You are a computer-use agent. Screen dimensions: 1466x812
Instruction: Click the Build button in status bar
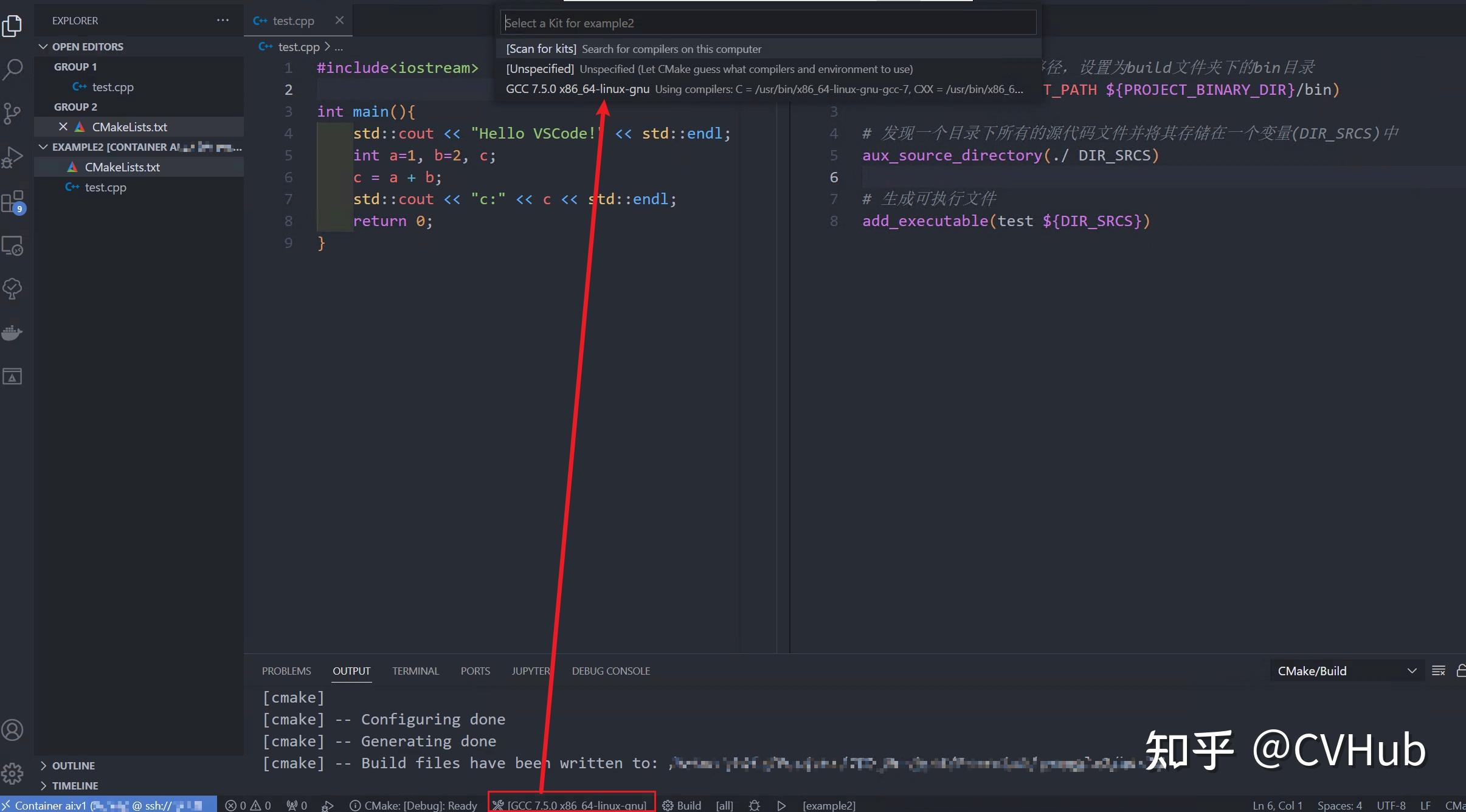click(682, 805)
